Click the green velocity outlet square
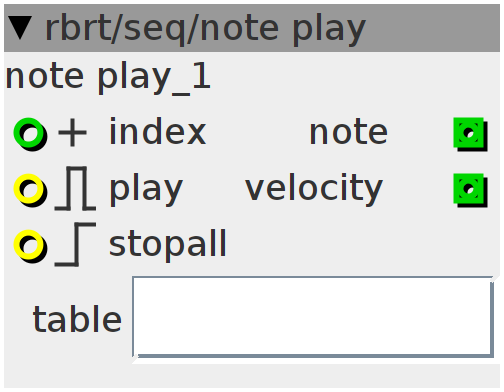This screenshot has height=392, width=504. click(470, 190)
